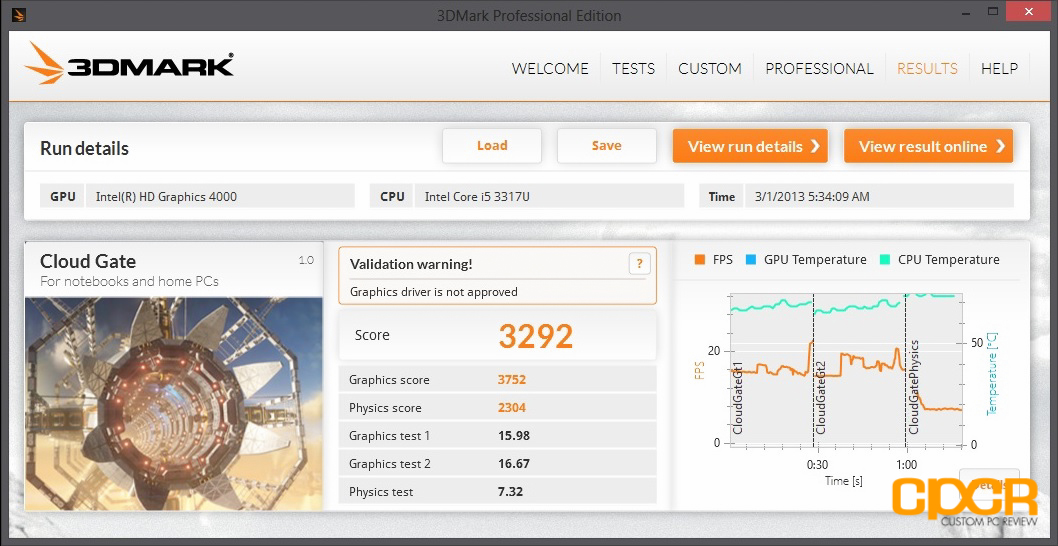Screen dimensions: 1058x546
Task: Open the CUSTOM tab
Action: 710,69
